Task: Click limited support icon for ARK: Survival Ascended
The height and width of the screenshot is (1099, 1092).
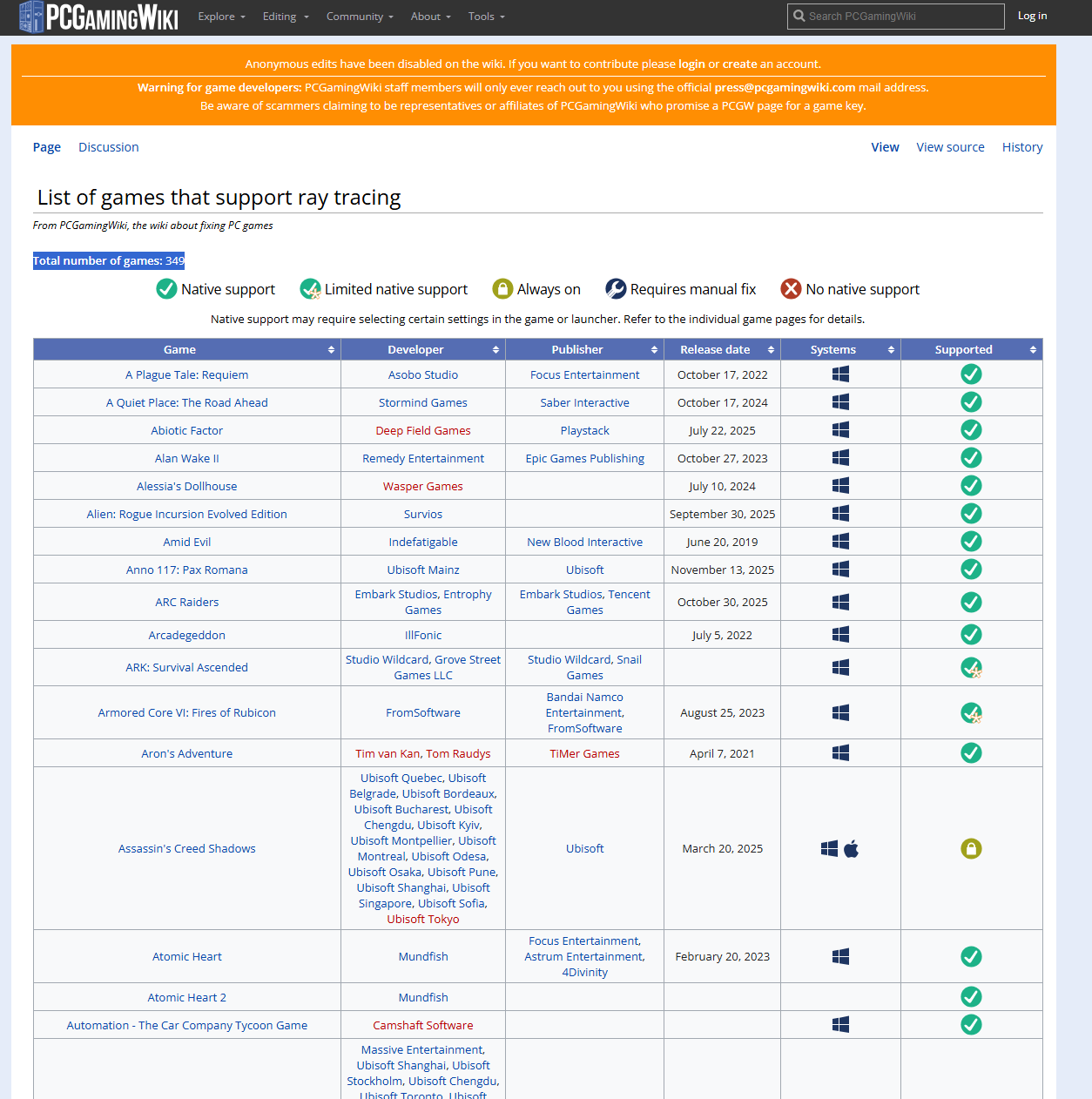Action: pyautogui.click(x=971, y=668)
